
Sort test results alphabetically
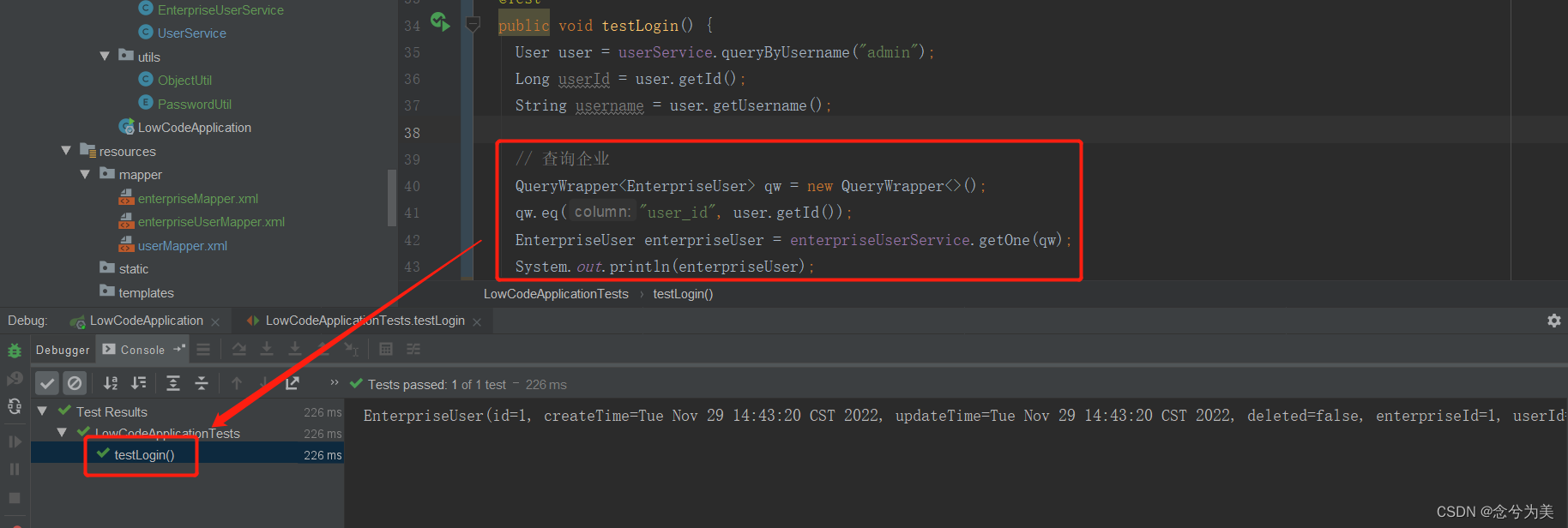pos(111,383)
